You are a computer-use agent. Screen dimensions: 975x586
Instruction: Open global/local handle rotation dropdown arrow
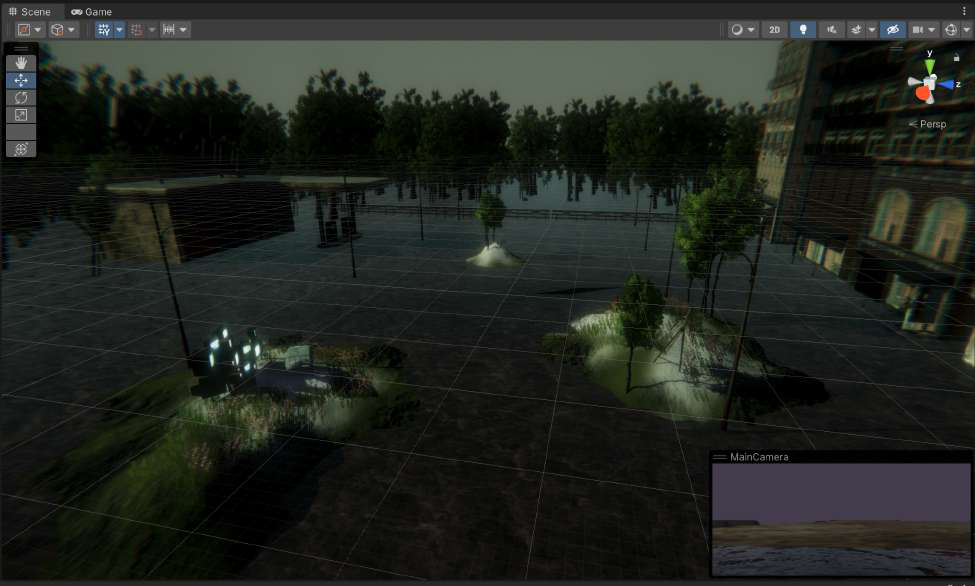(72, 30)
